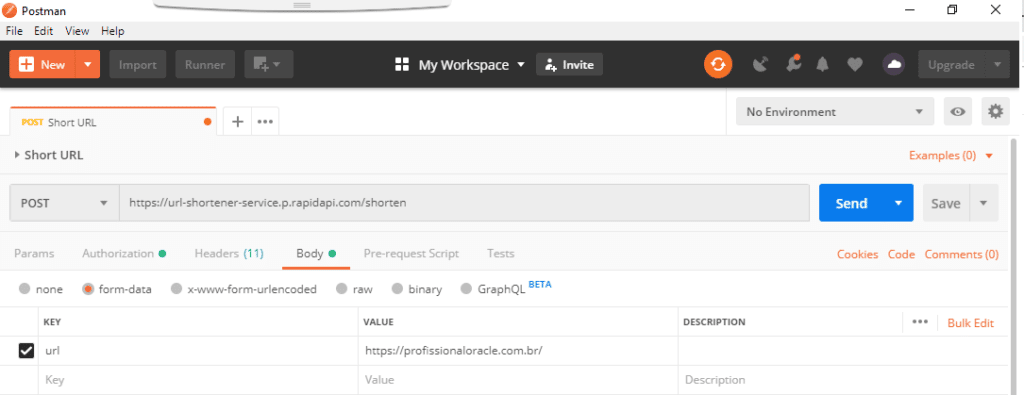Switch to the Headers (11) tab
Viewport: 1024px width, 395px height.
229,253
